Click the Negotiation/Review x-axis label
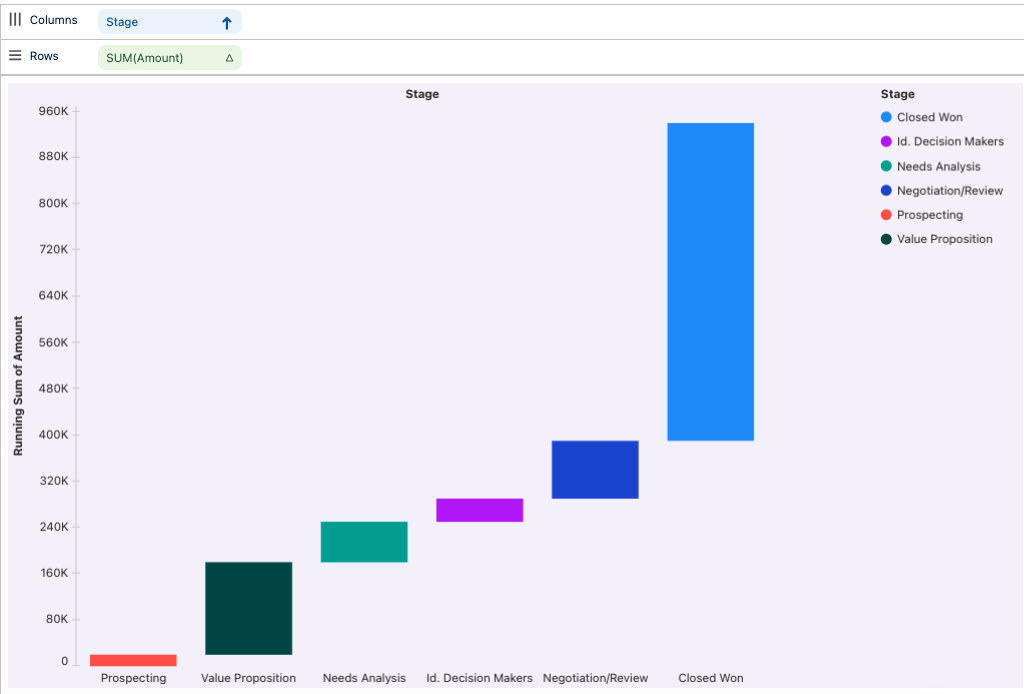The image size is (1024, 694). point(595,678)
